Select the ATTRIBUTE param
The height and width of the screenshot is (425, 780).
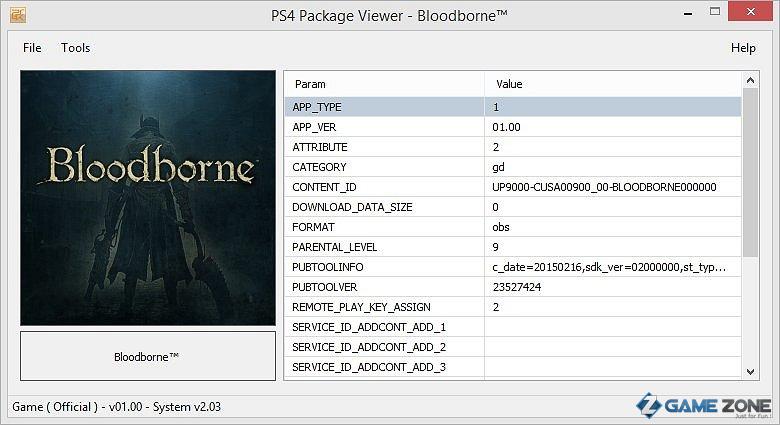[320, 147]
